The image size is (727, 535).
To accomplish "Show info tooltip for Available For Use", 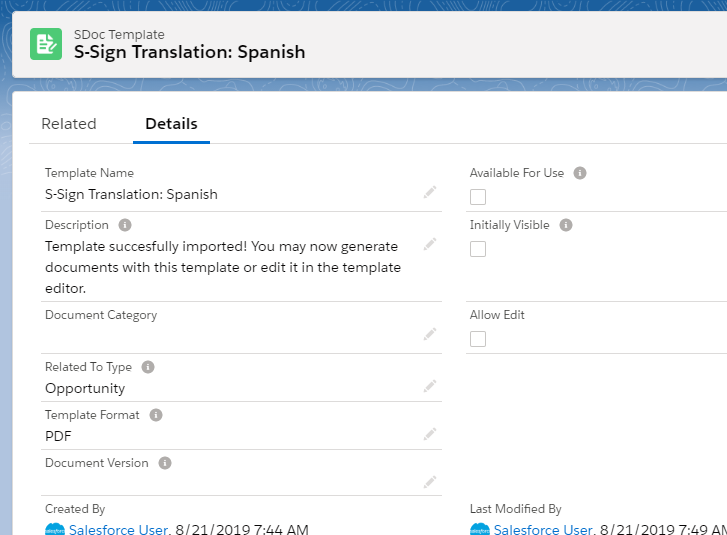I will (x=580, y=173).
